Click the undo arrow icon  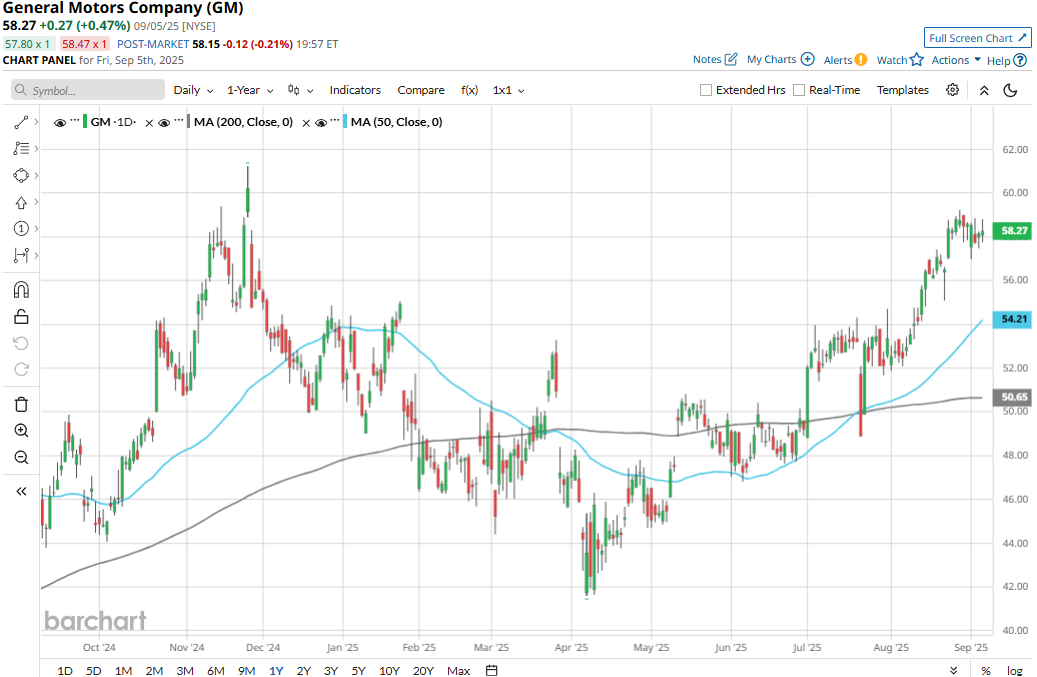[x=21, y=343]
